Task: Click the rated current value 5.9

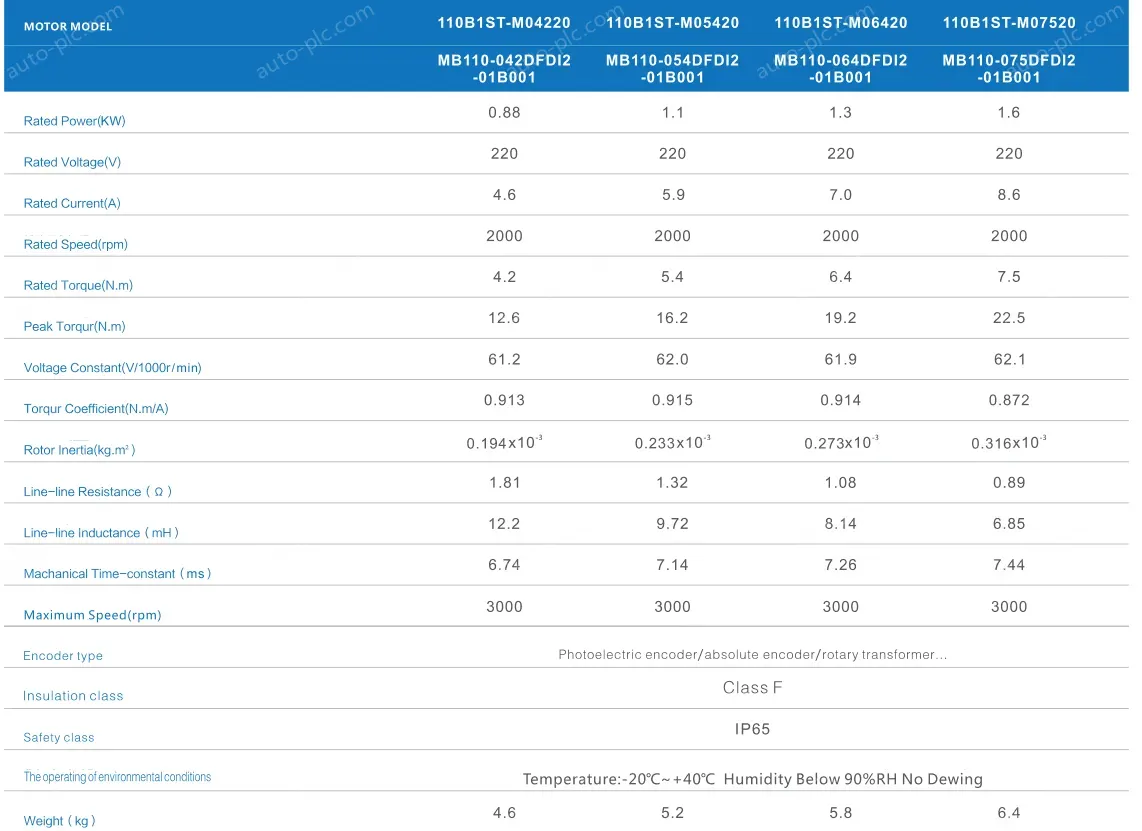Action: pyautogui.click(x=672, y=195)
